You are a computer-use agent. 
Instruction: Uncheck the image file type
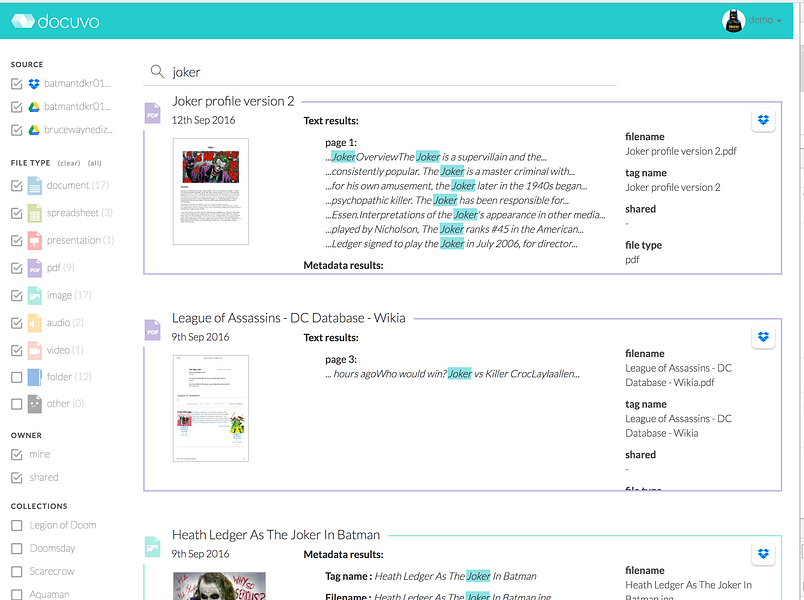16,295
